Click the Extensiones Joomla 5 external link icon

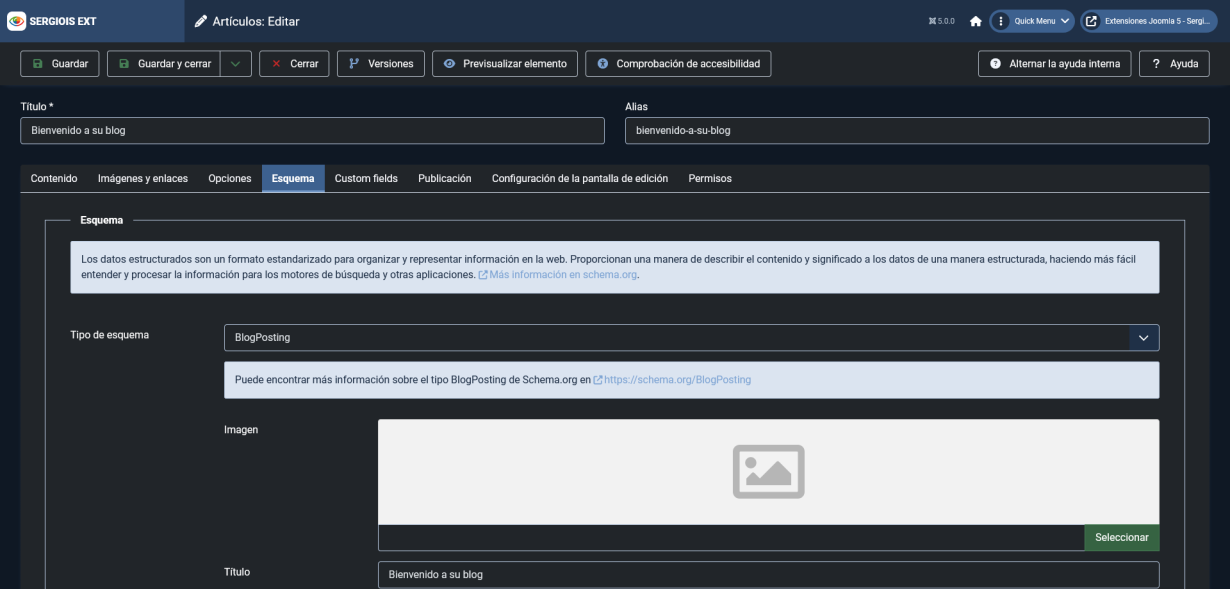pos(1092,21)
